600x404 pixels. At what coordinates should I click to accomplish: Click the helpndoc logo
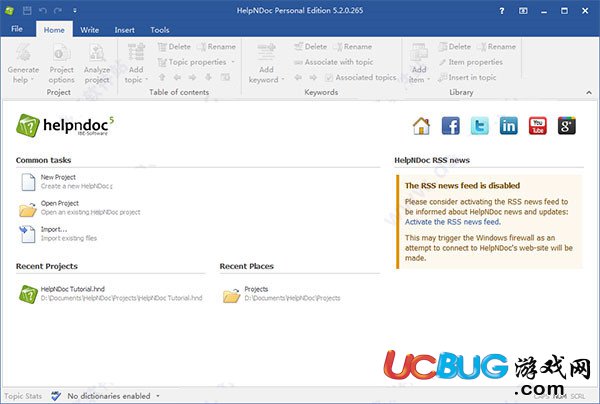(65, 125)
